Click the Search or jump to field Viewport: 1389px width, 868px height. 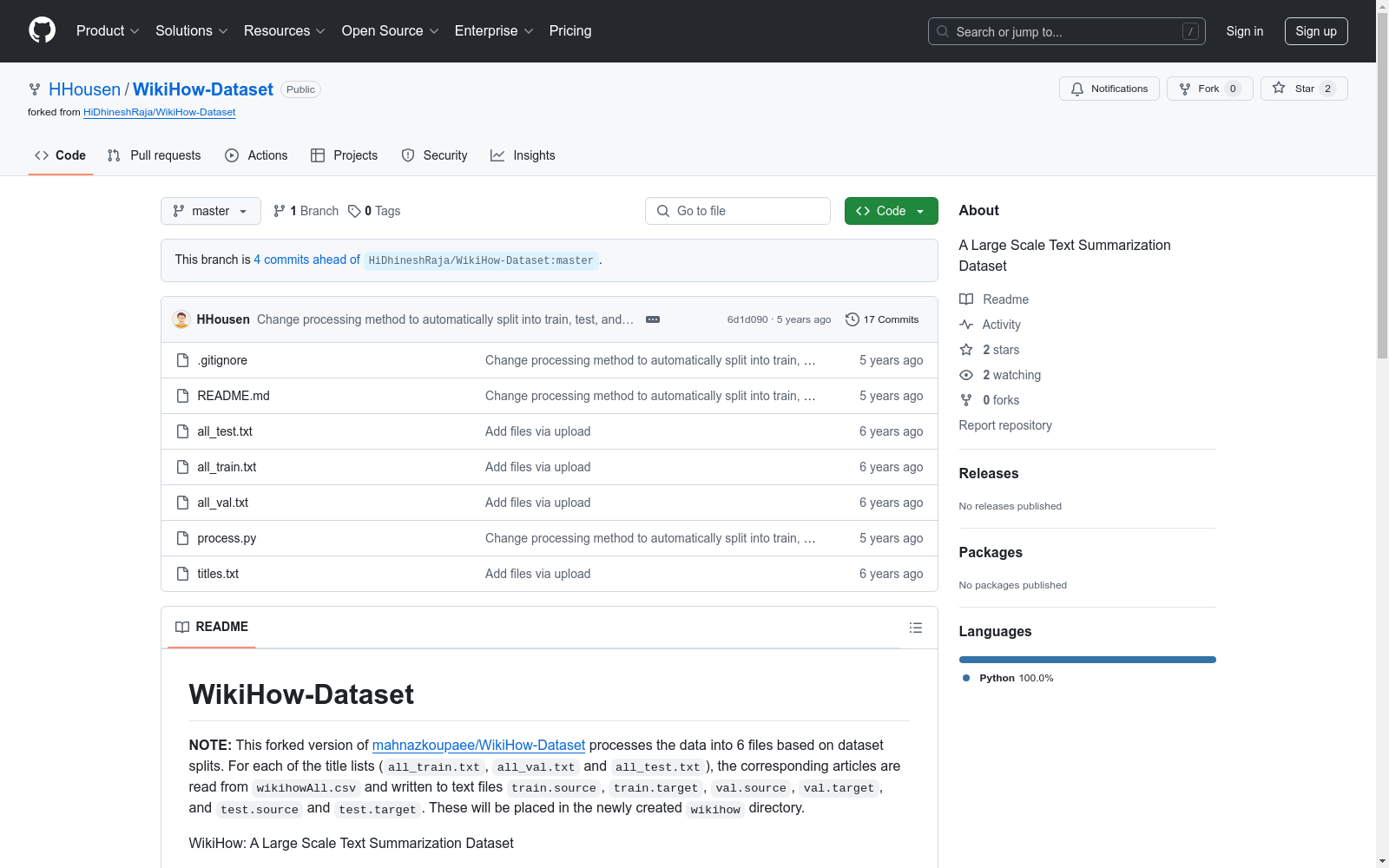click(x=1066, y=31)
